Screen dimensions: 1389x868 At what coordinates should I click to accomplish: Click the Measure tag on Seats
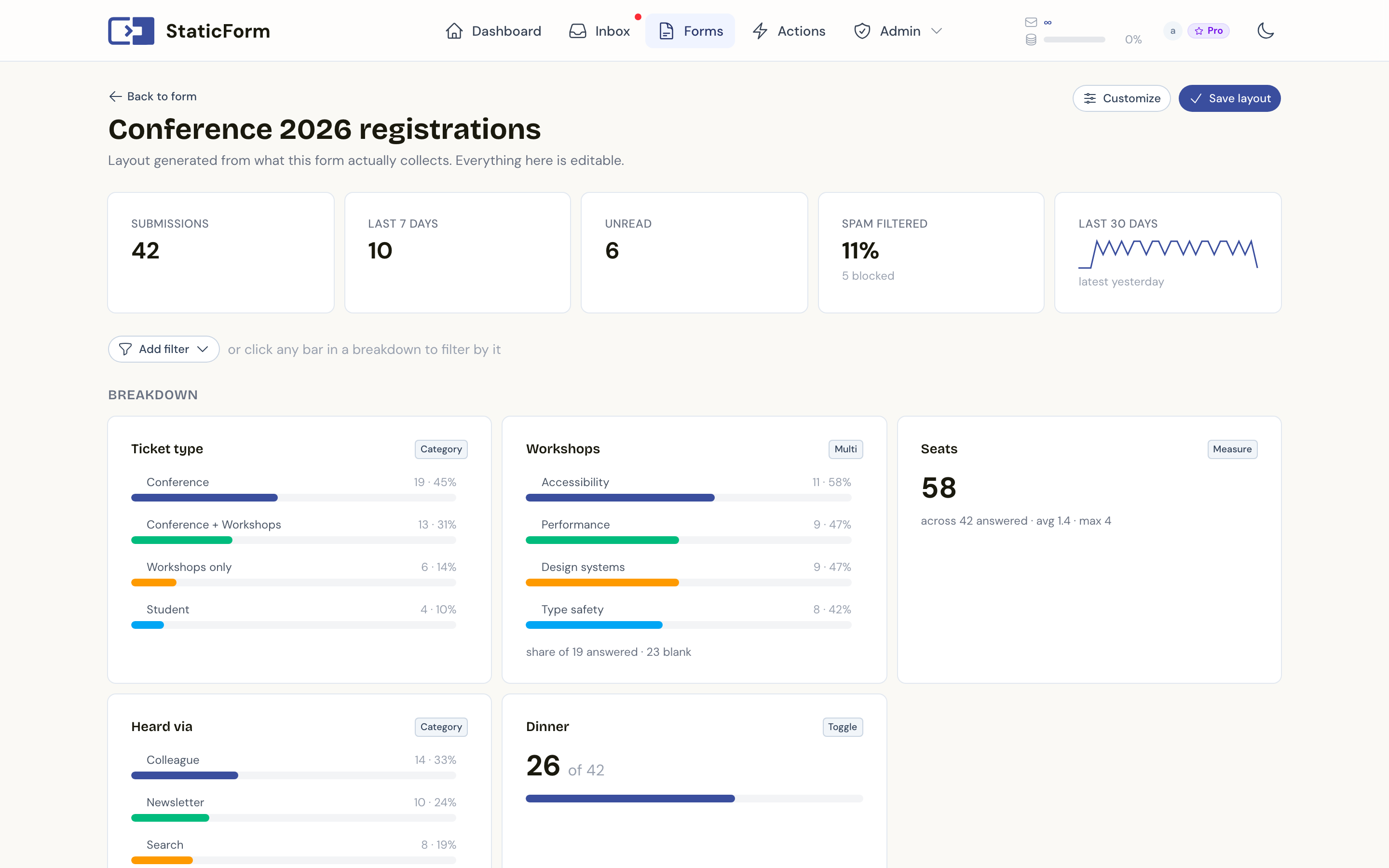tap(1232, 449)
